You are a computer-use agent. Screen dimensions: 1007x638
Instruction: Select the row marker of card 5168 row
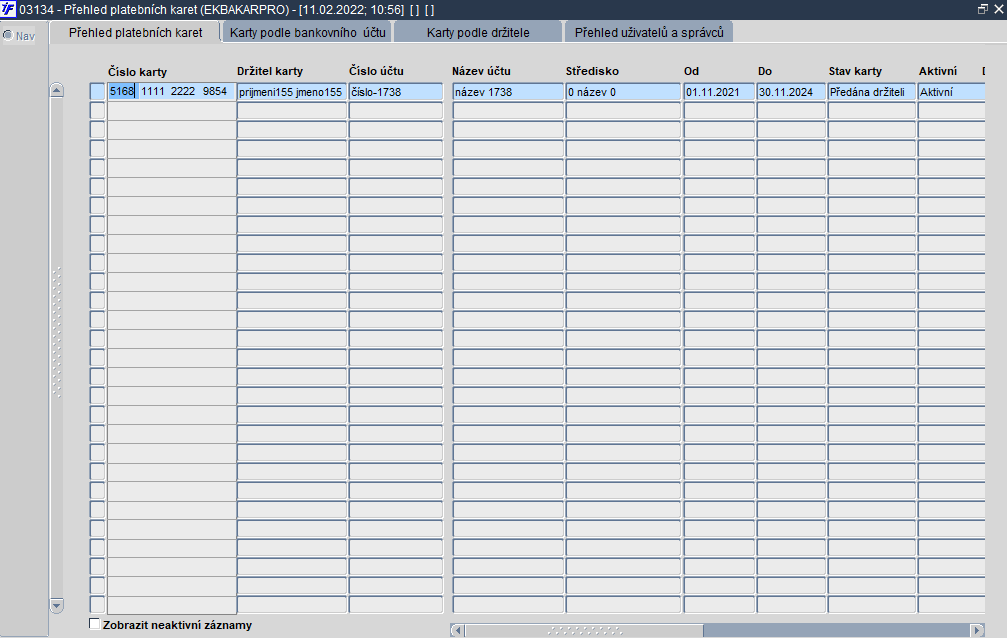(x=97, y=92)
